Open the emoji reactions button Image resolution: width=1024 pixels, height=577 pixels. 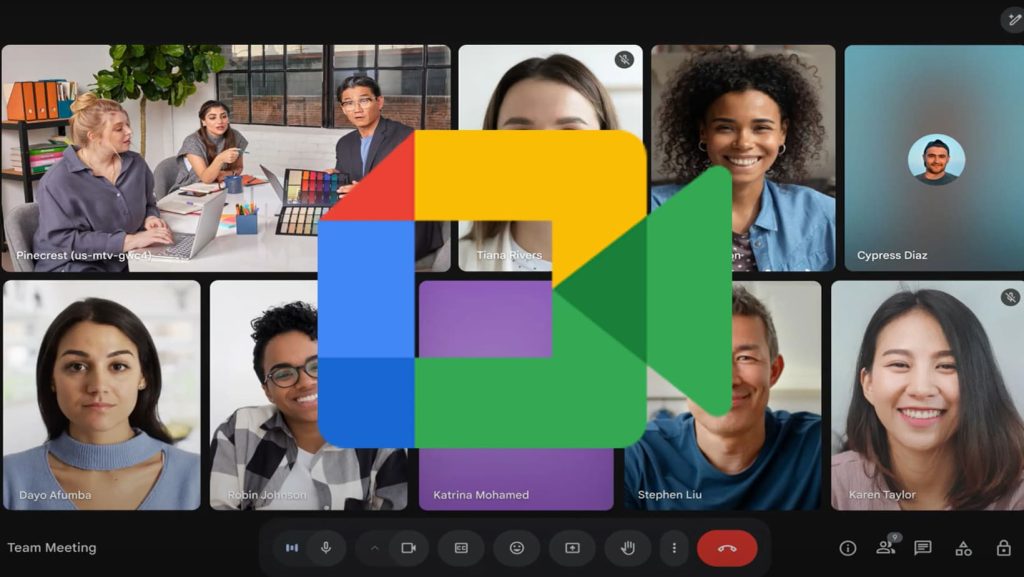[517, 548]
